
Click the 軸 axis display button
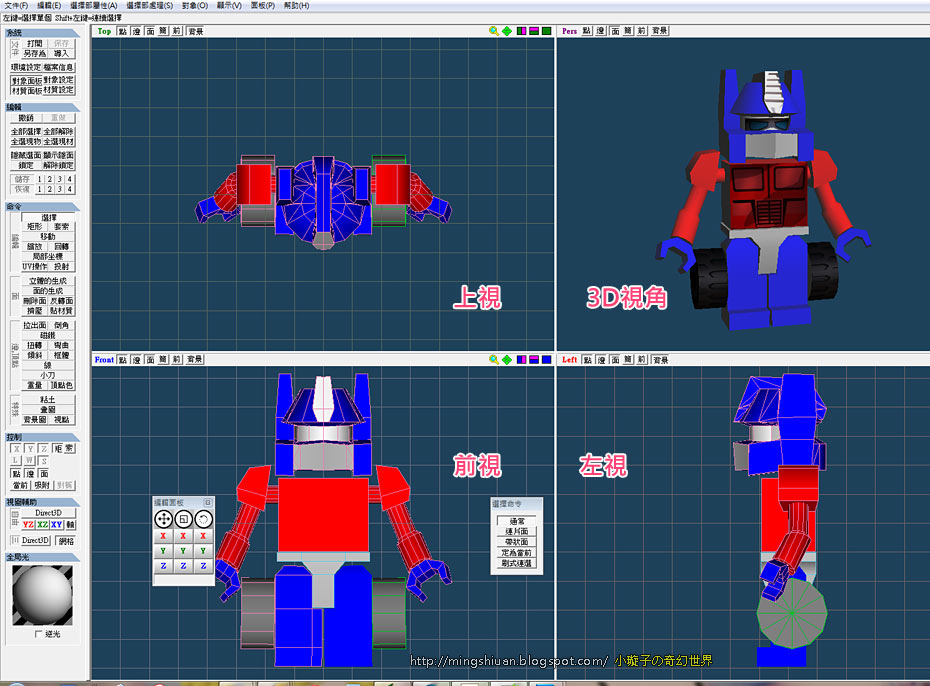pyautogui.click(x=70, y=525)
